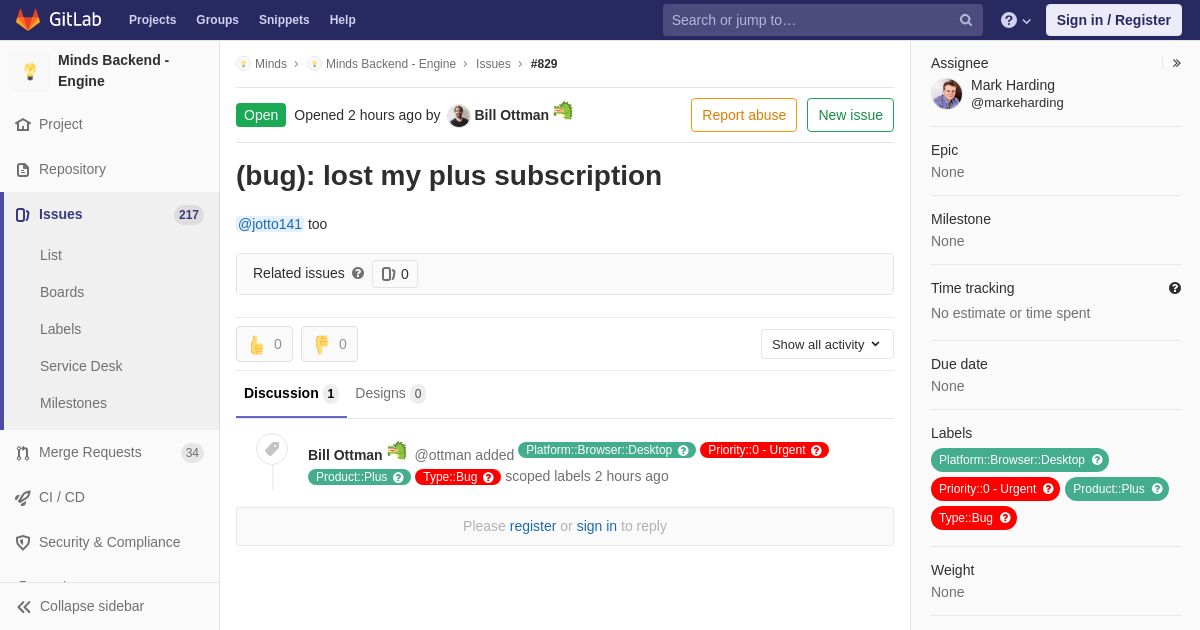This screenshot has width=1200, height=630.
Task: Click the Minds breadcrumb link
Action: (x=271, y=64)
